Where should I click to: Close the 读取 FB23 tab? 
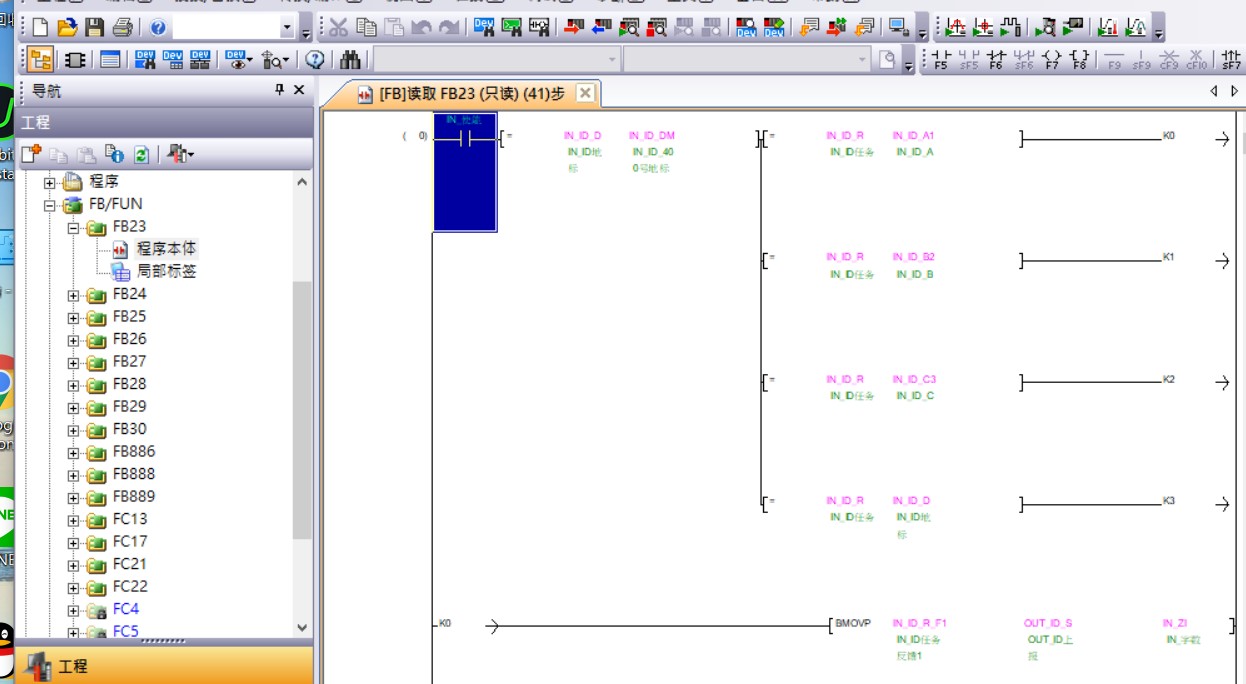click(585, 94)
